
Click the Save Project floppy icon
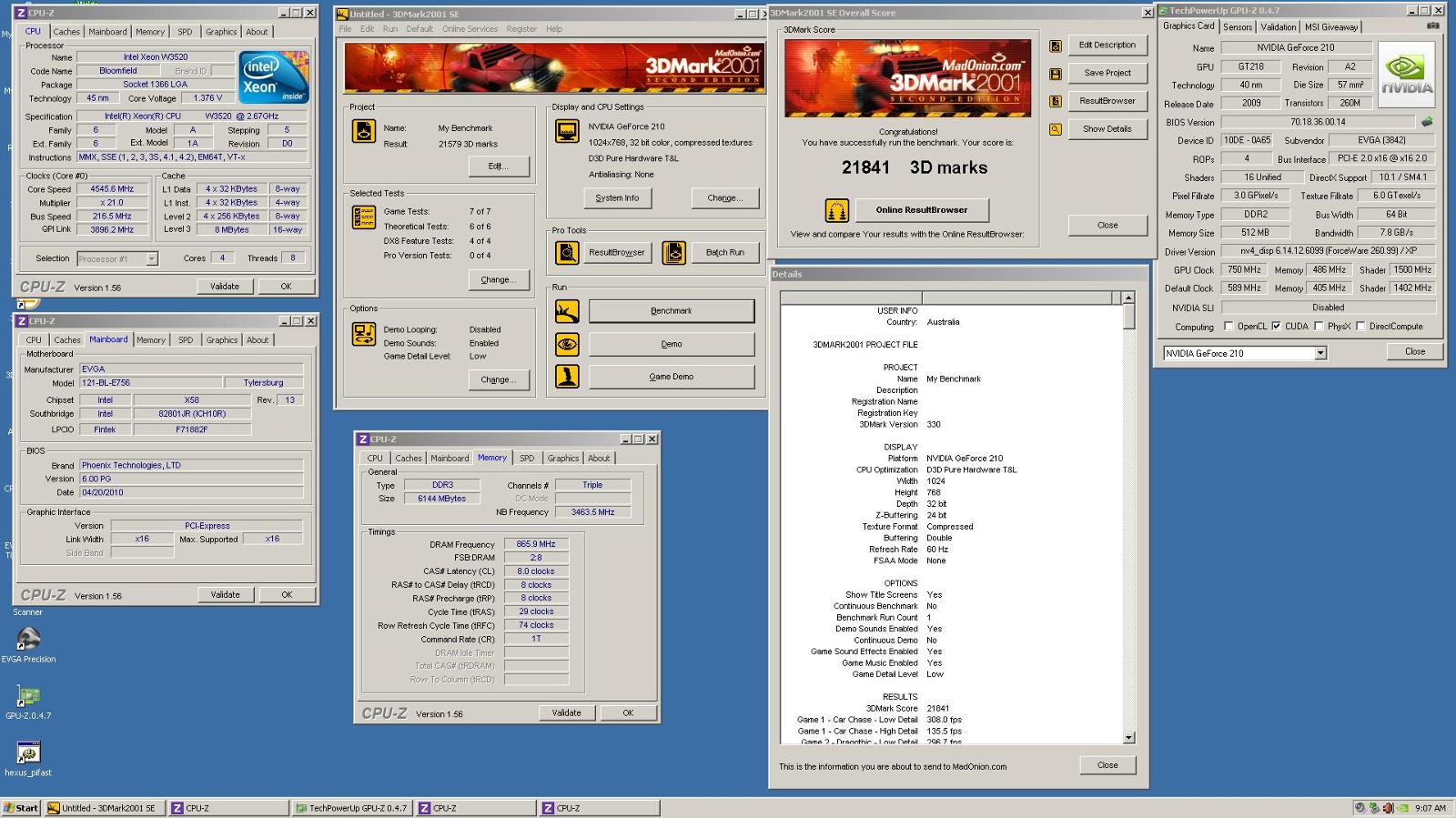point(1055,74)
